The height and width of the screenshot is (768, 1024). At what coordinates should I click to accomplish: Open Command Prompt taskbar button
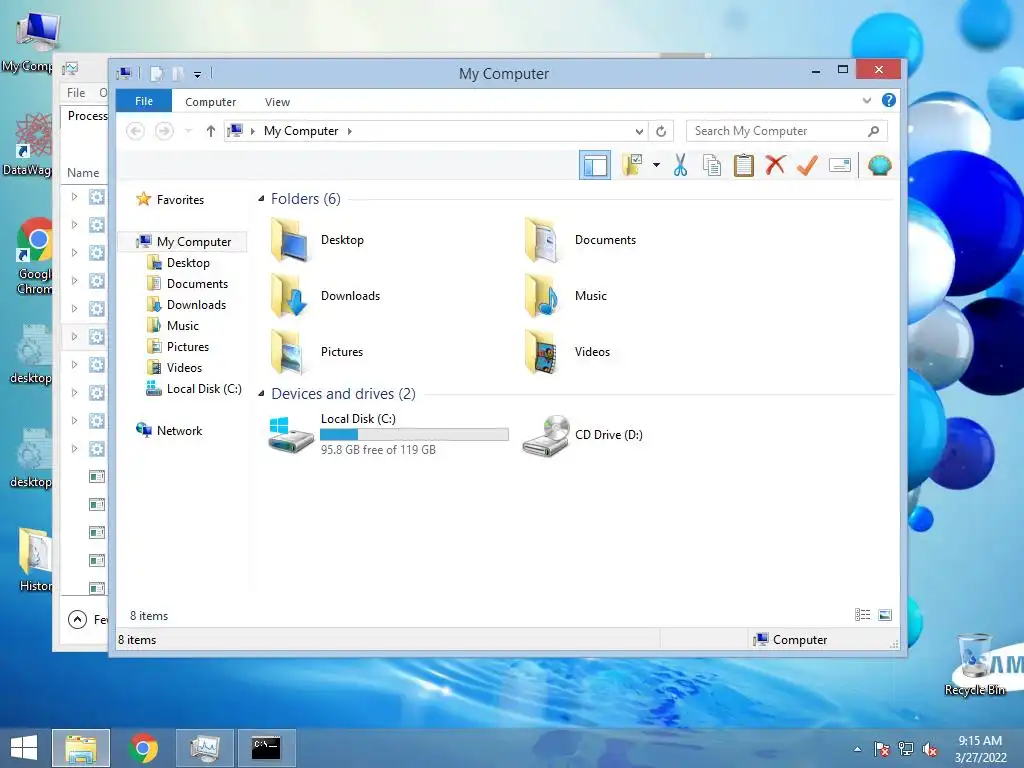(266, 748)
